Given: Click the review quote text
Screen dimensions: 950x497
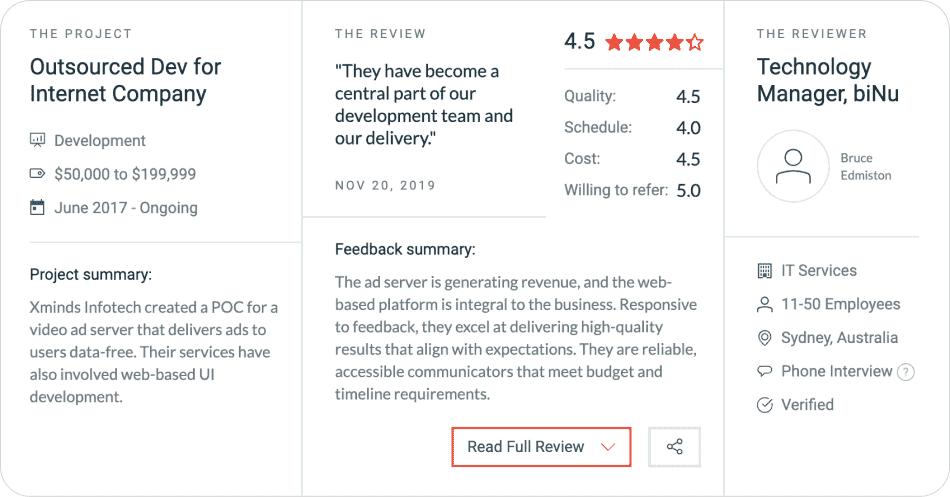Looking at the screenshot, I should click(424, 105).
